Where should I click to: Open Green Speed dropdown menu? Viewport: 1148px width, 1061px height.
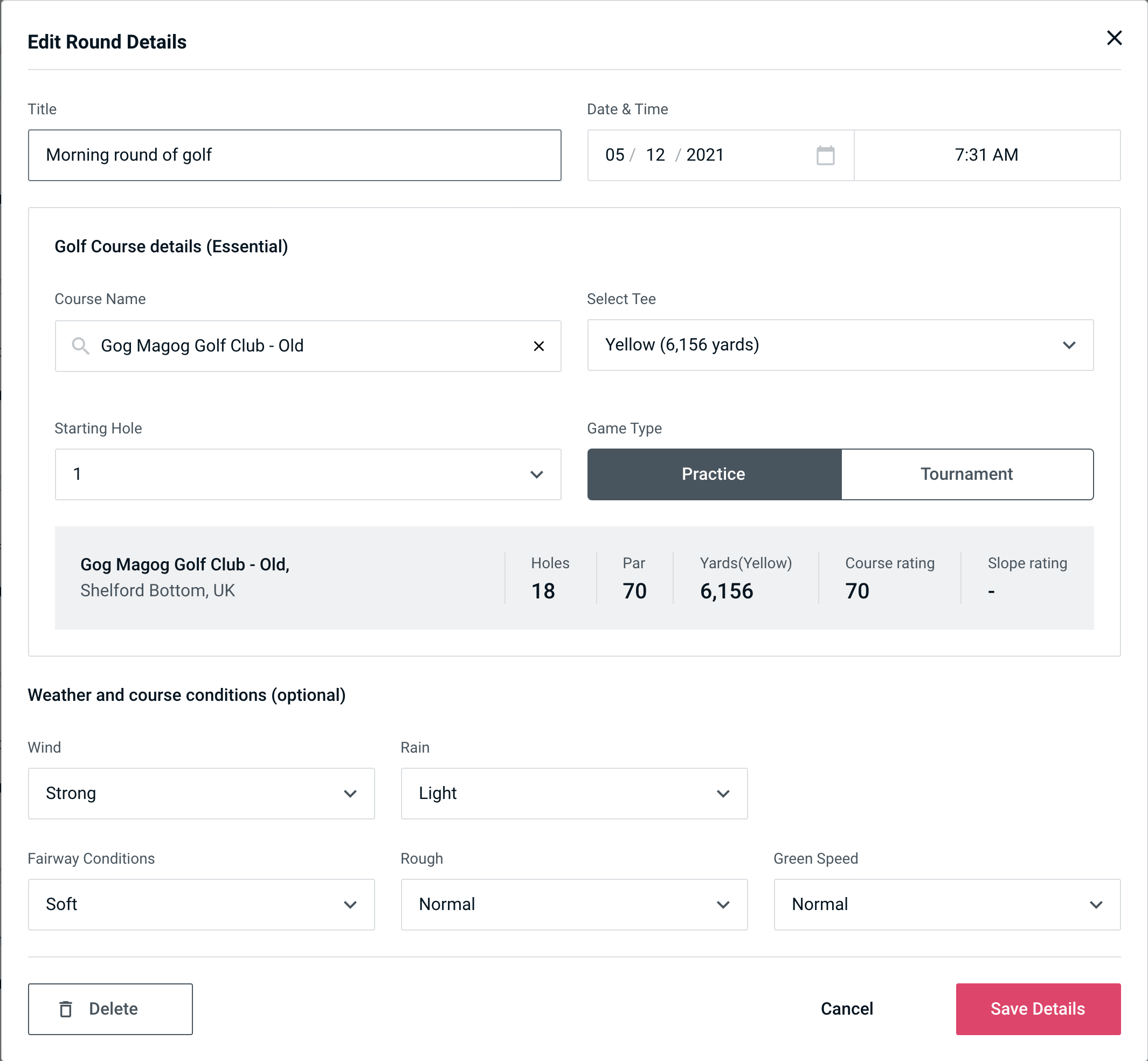946,904
